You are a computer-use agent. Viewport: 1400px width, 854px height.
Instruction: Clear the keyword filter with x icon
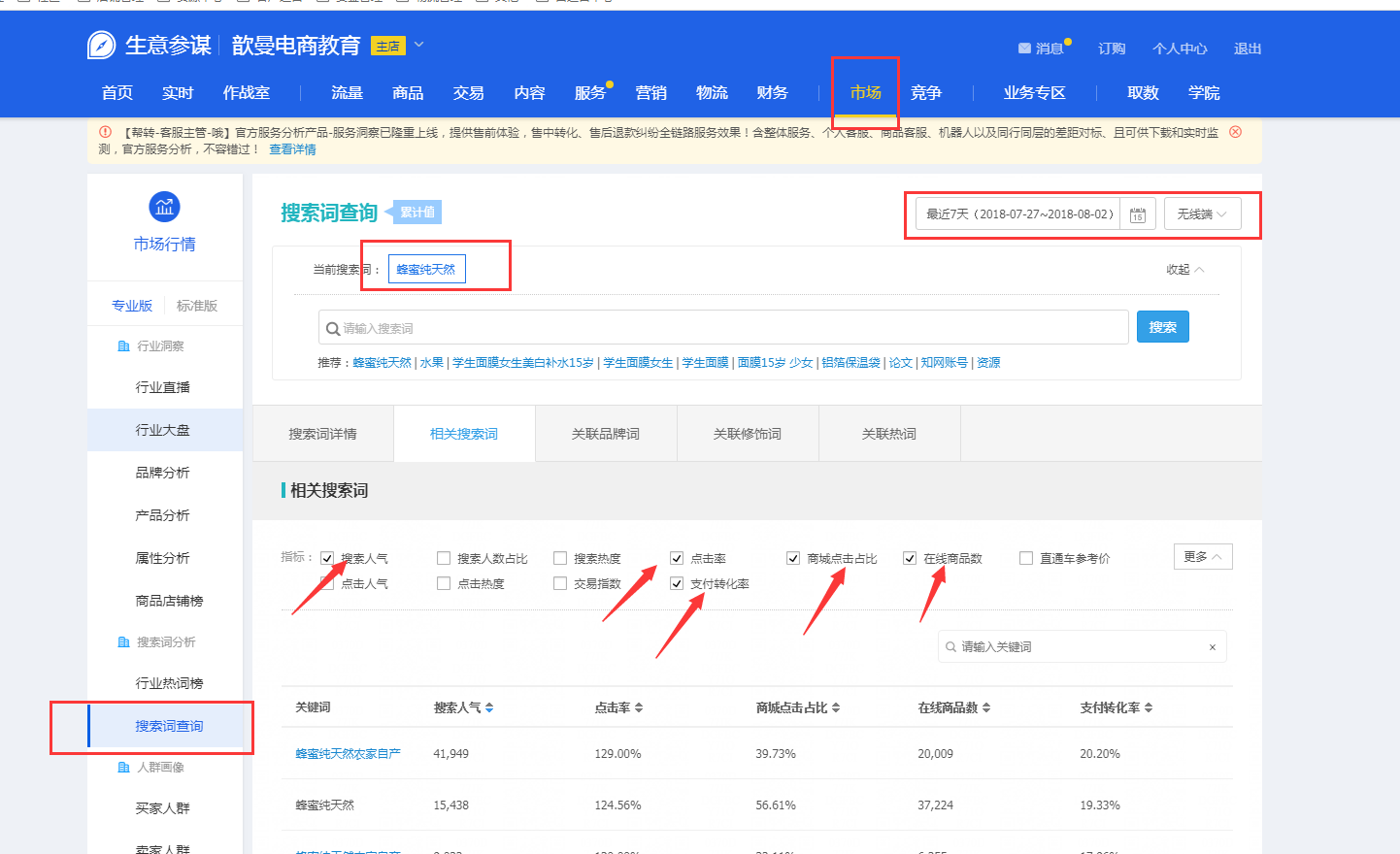tap(1212, 647)
